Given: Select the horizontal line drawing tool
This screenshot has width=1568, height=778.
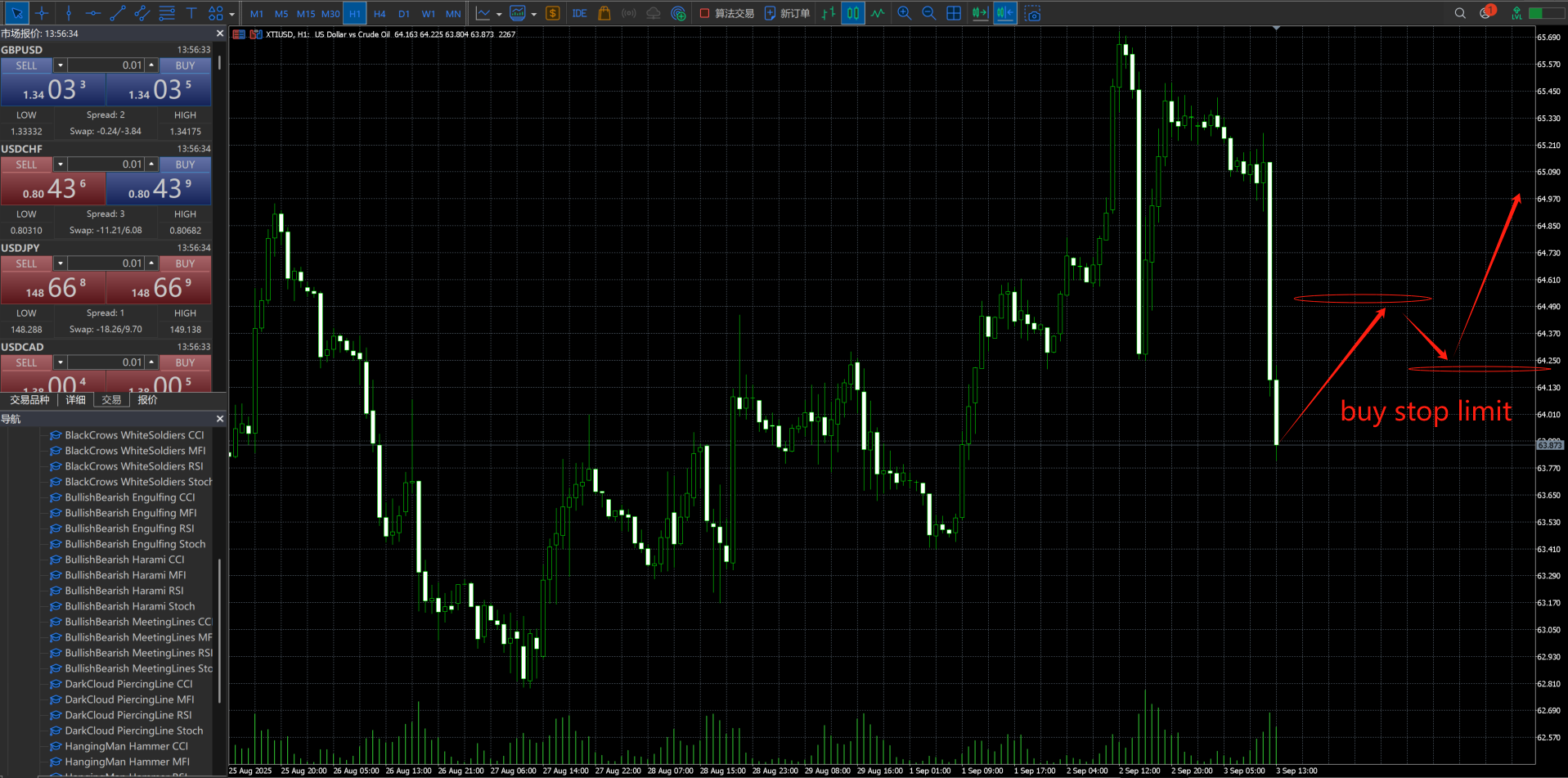Looking at the screenshot, I should coord(93,13).
